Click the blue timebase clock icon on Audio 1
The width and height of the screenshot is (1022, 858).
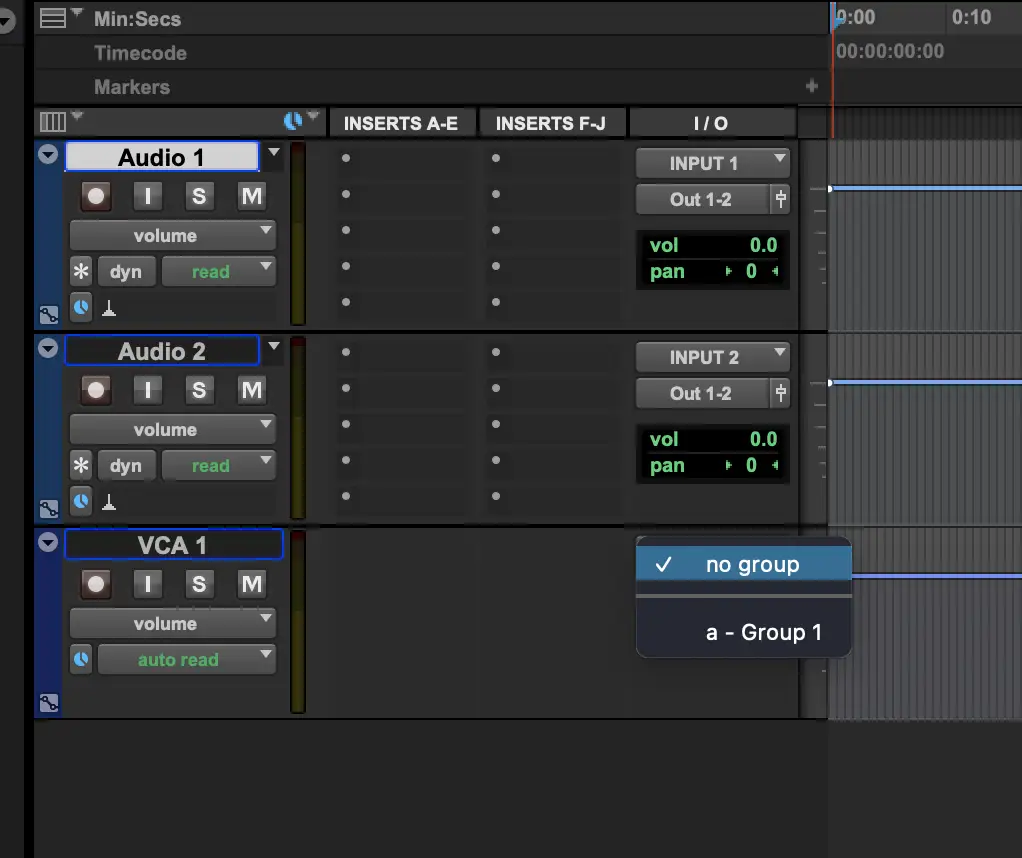(x=81, y=307)
